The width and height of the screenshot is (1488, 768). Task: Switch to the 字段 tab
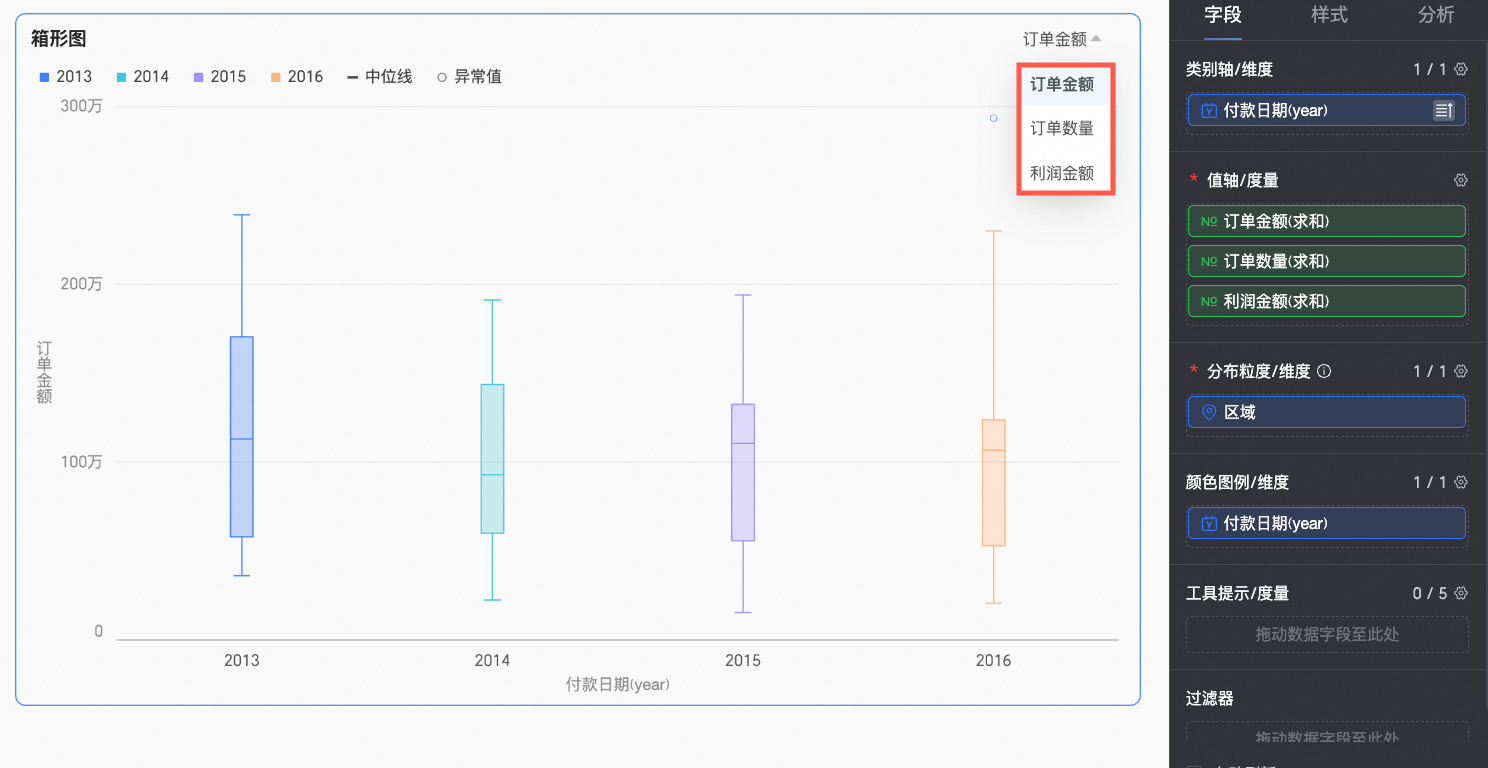coord(1222,15)
